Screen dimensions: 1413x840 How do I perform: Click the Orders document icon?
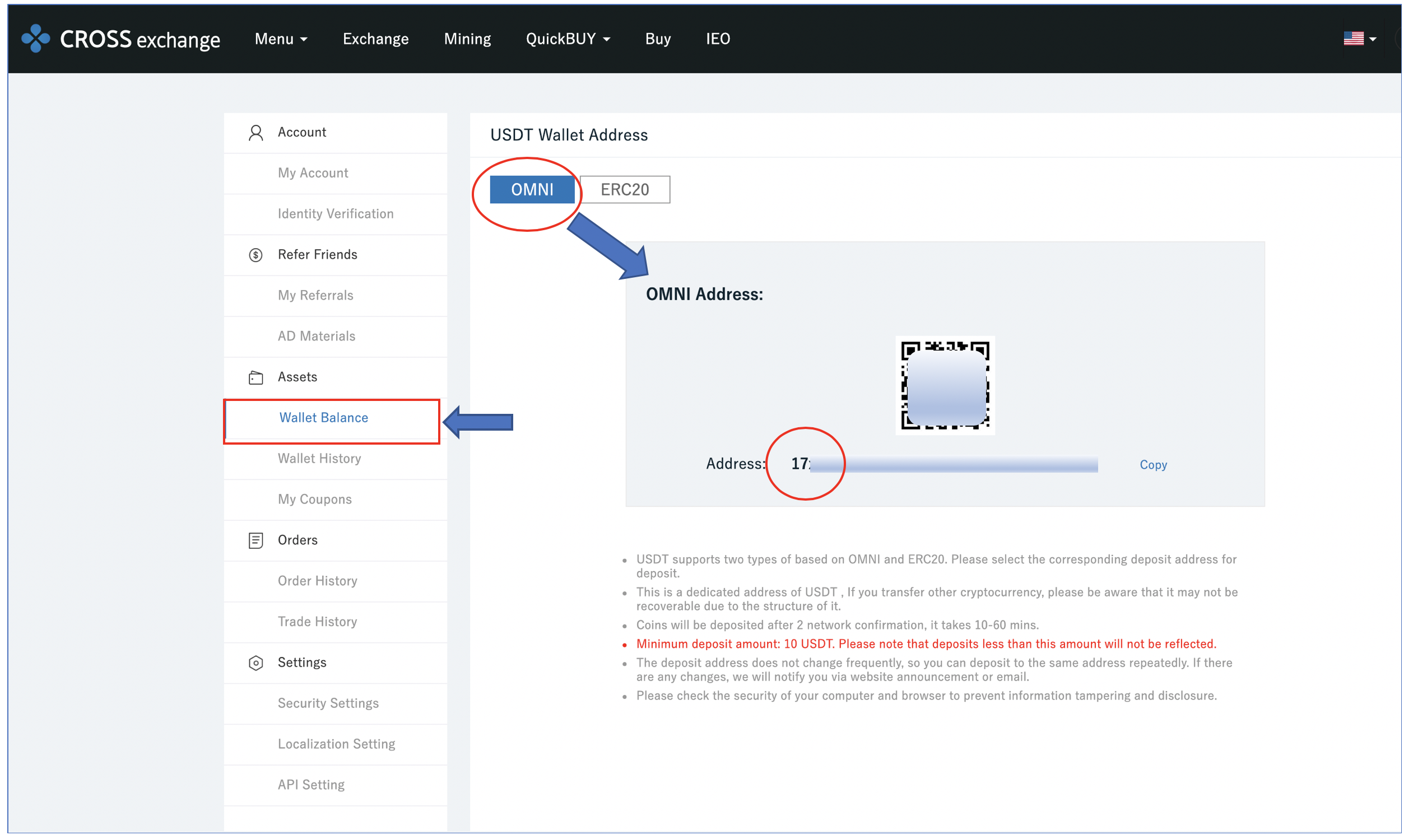[256, 540]
